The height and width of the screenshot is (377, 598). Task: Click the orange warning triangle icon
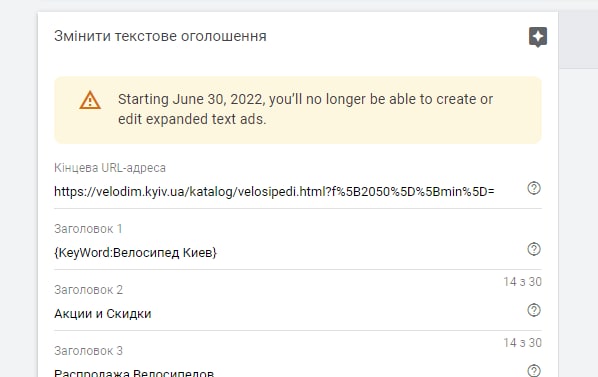(90, 100)
